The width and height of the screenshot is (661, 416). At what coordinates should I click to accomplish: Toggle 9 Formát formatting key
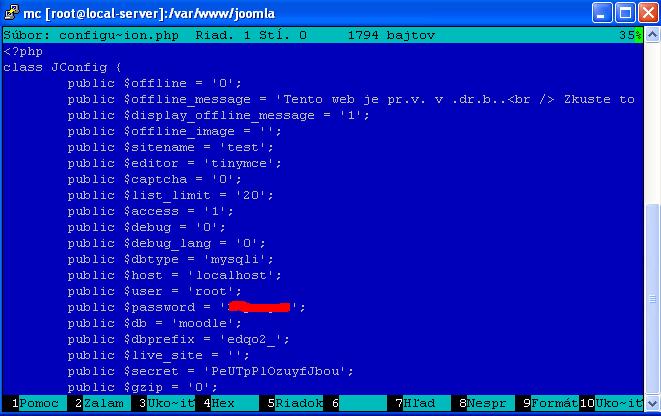click(551, 403)
